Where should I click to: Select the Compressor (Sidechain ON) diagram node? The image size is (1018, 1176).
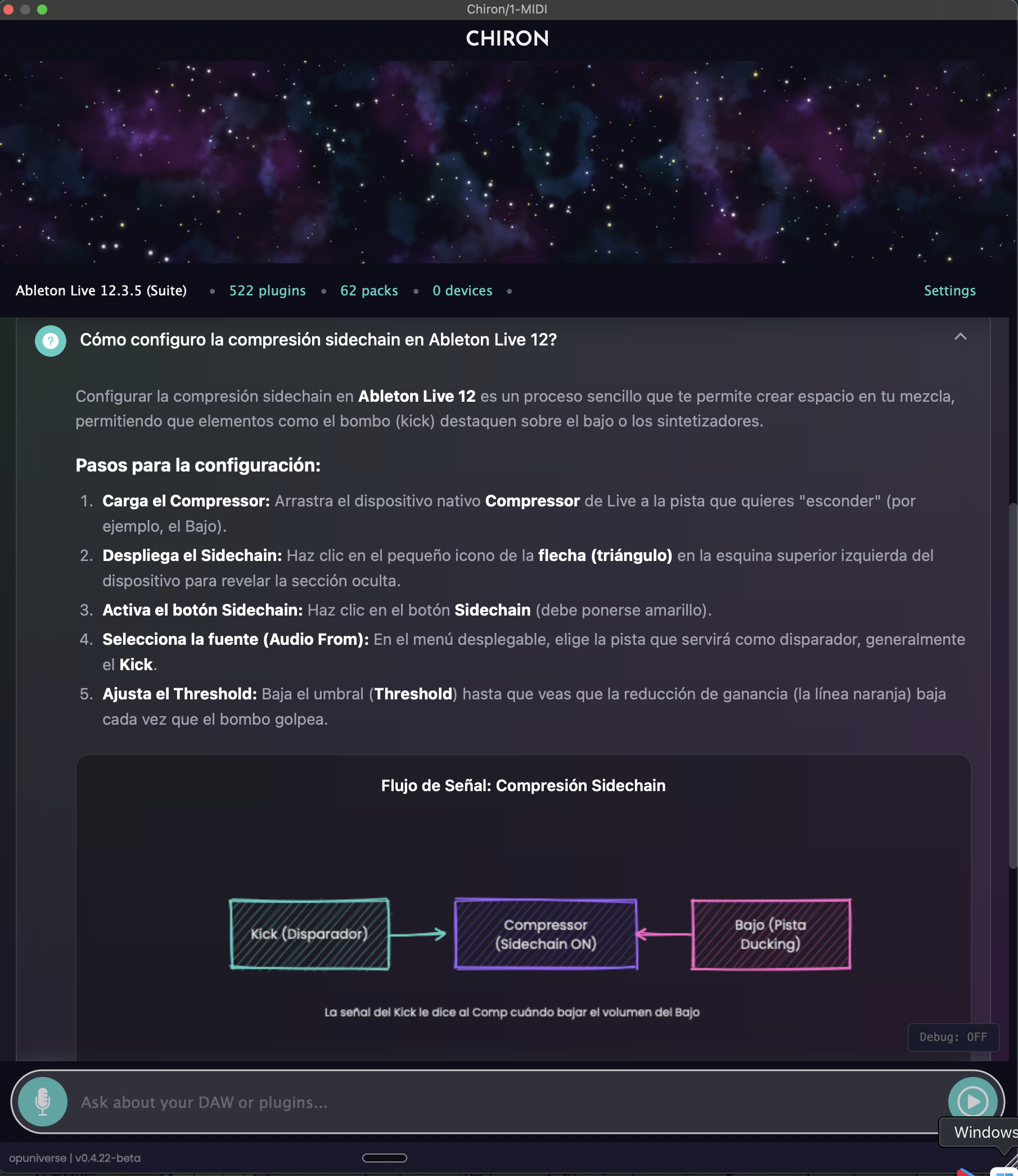[544, 935]
